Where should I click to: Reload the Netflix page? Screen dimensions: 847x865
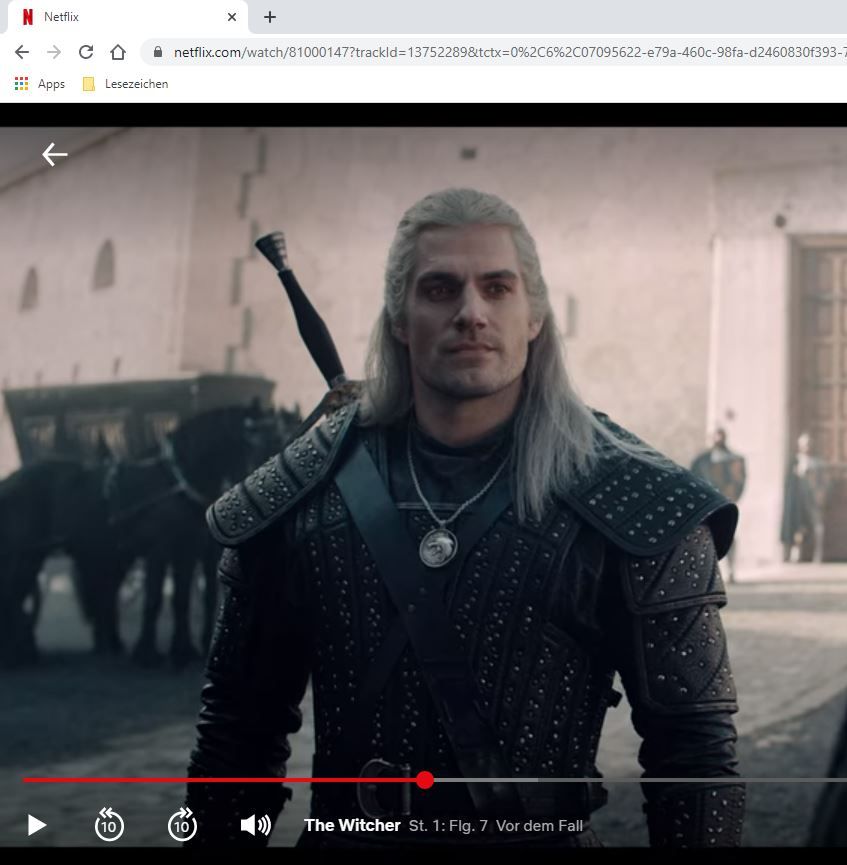(86, 52)
